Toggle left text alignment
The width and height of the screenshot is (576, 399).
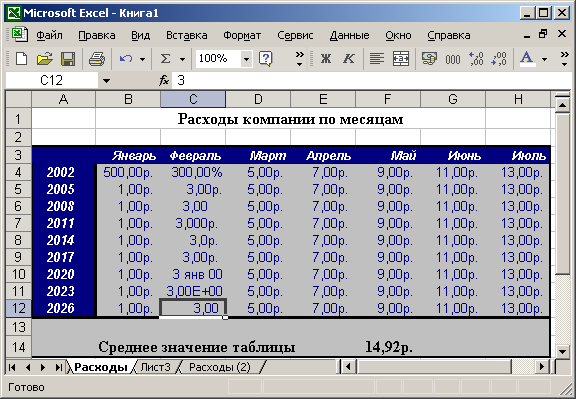pyautogui.click(x=377, y=59)
